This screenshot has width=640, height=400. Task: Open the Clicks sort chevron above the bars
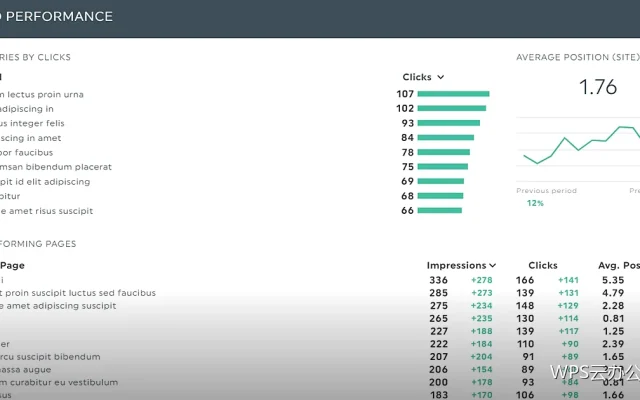(440, 77)
